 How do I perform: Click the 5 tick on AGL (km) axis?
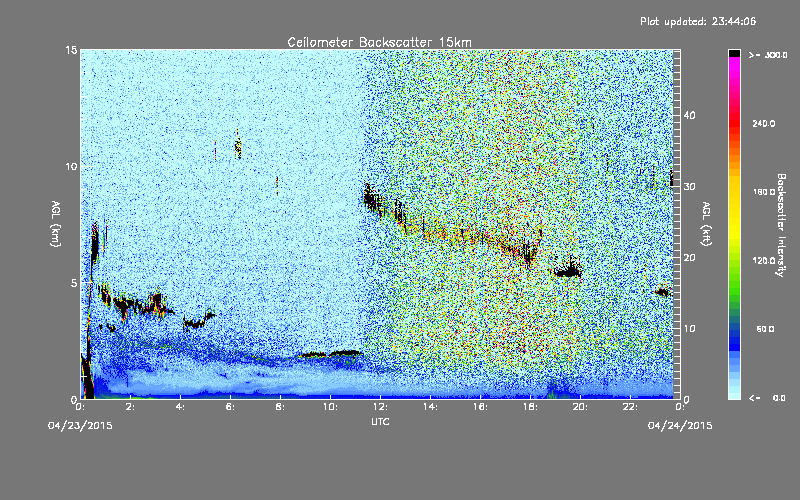(x=74, y=283)
